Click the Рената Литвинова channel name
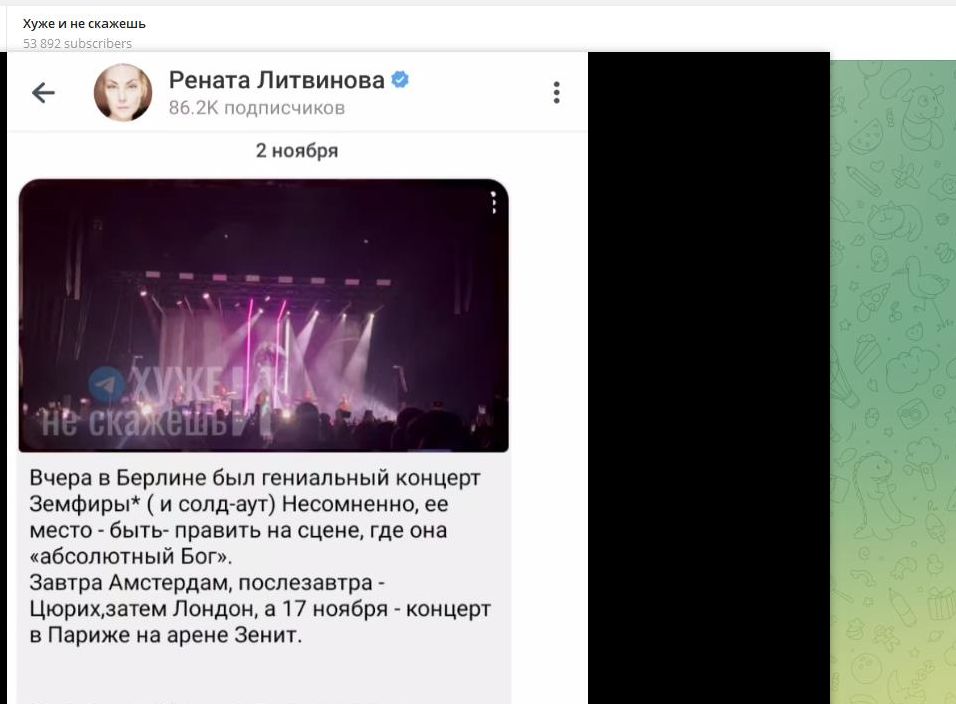This screenshot has height=704, width=956. 277,80
